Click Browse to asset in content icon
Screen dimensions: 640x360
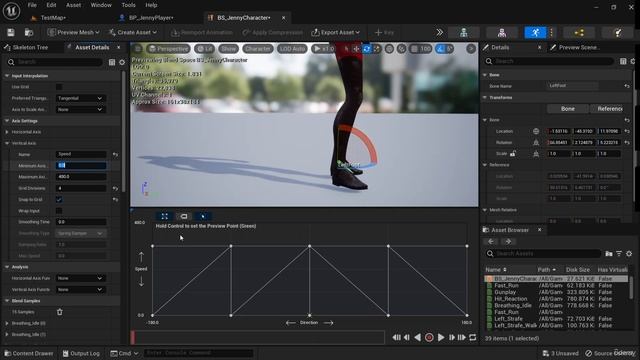tap(29, 33)
